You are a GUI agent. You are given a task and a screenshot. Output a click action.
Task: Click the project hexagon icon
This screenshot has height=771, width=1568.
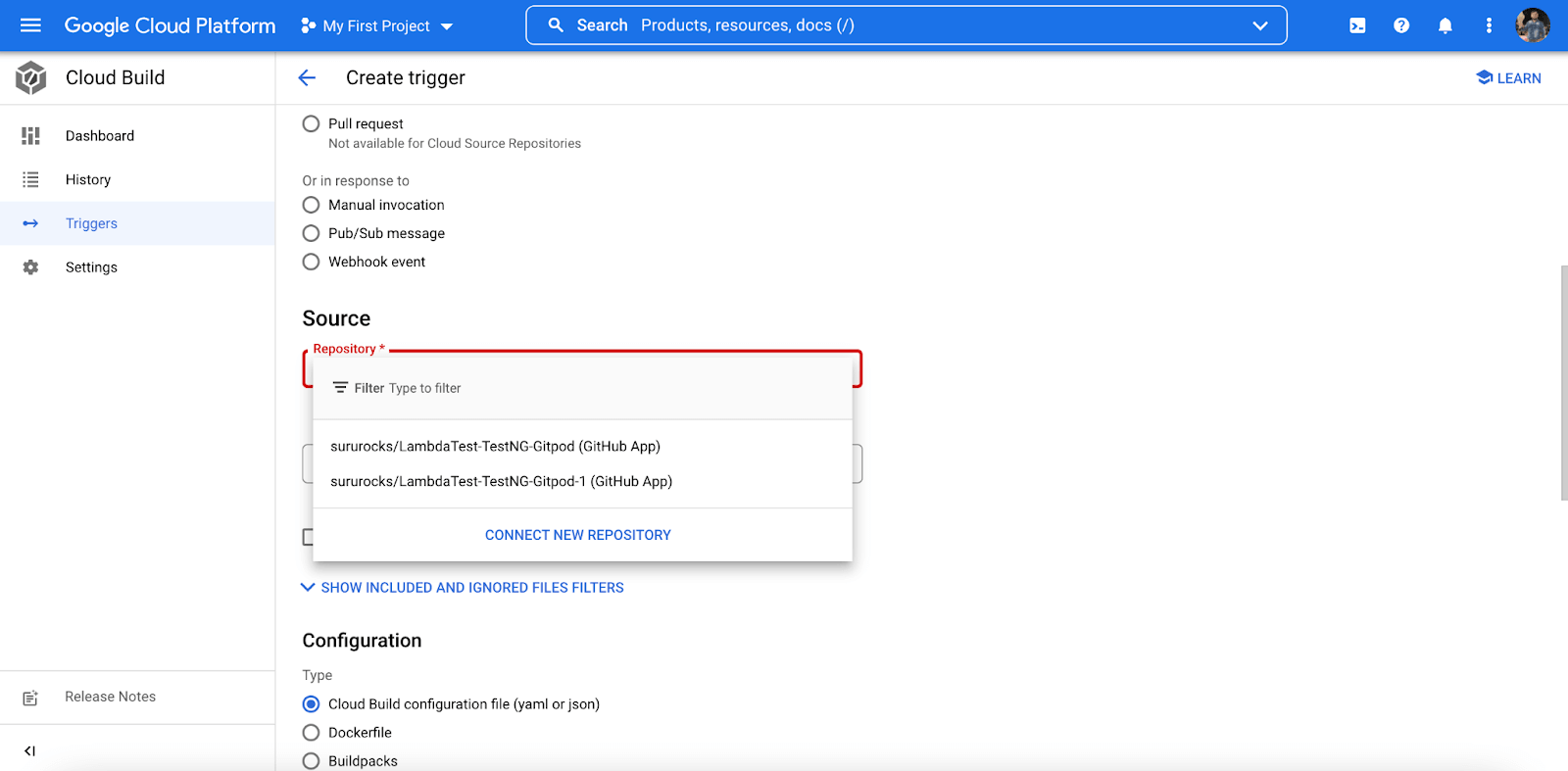(x=309, y=25)
